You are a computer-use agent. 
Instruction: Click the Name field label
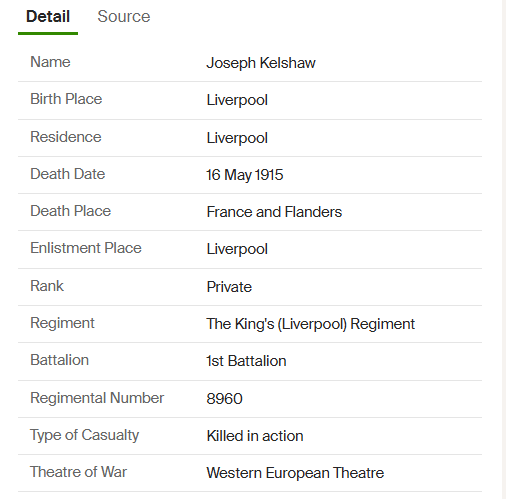click(x=50, y=62)
